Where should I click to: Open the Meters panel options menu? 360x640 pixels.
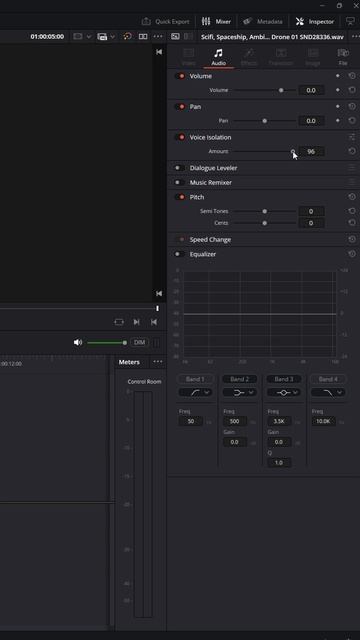(158, 362)
